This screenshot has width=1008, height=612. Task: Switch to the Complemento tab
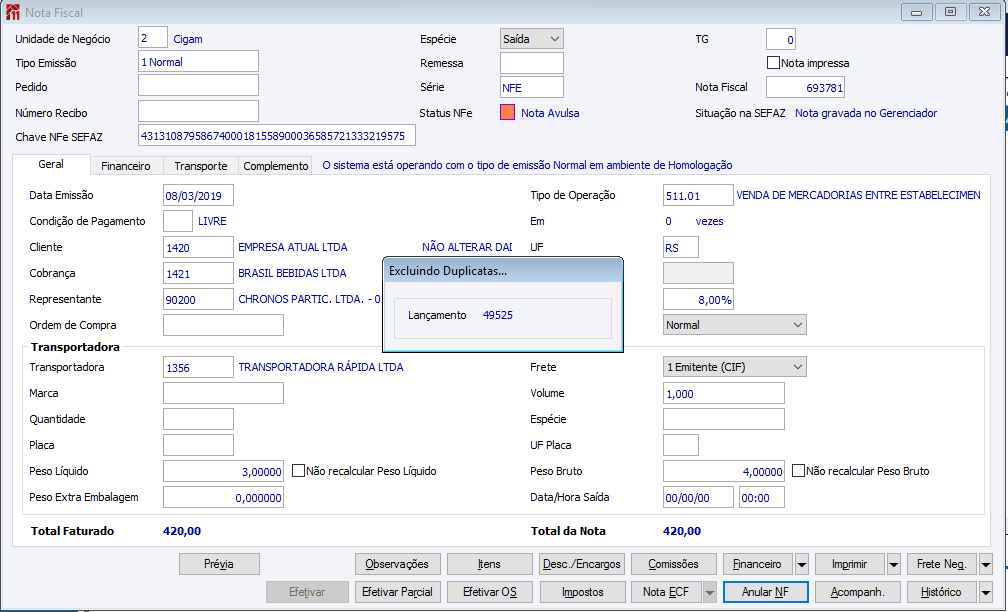pyautogui.click(x=276, y=166)
